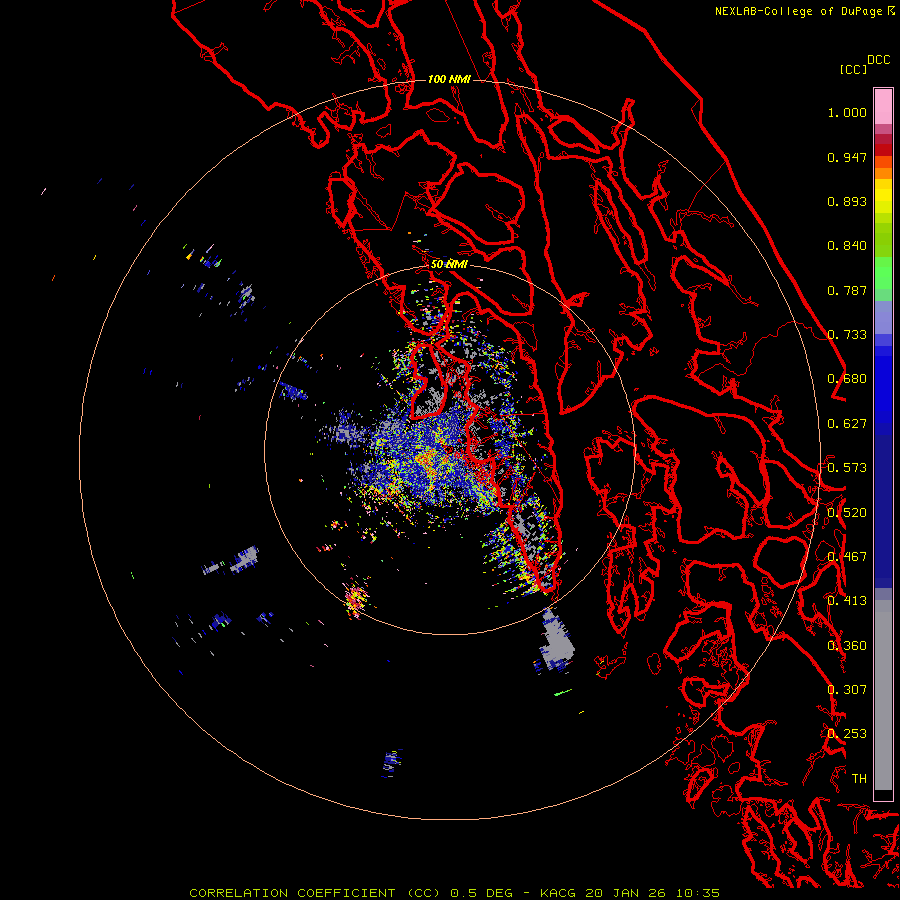
Task: Click the 0.307 color scale value
Action: click(x=847, y=690)
